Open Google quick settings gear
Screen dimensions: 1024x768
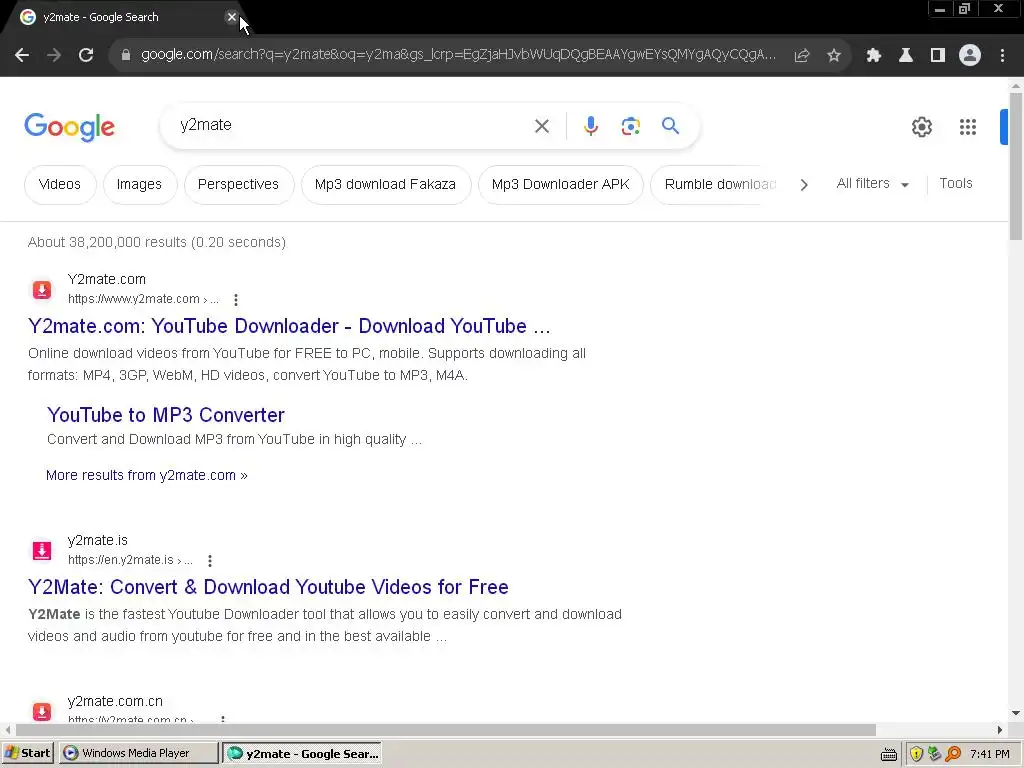(x=922, y=127)
